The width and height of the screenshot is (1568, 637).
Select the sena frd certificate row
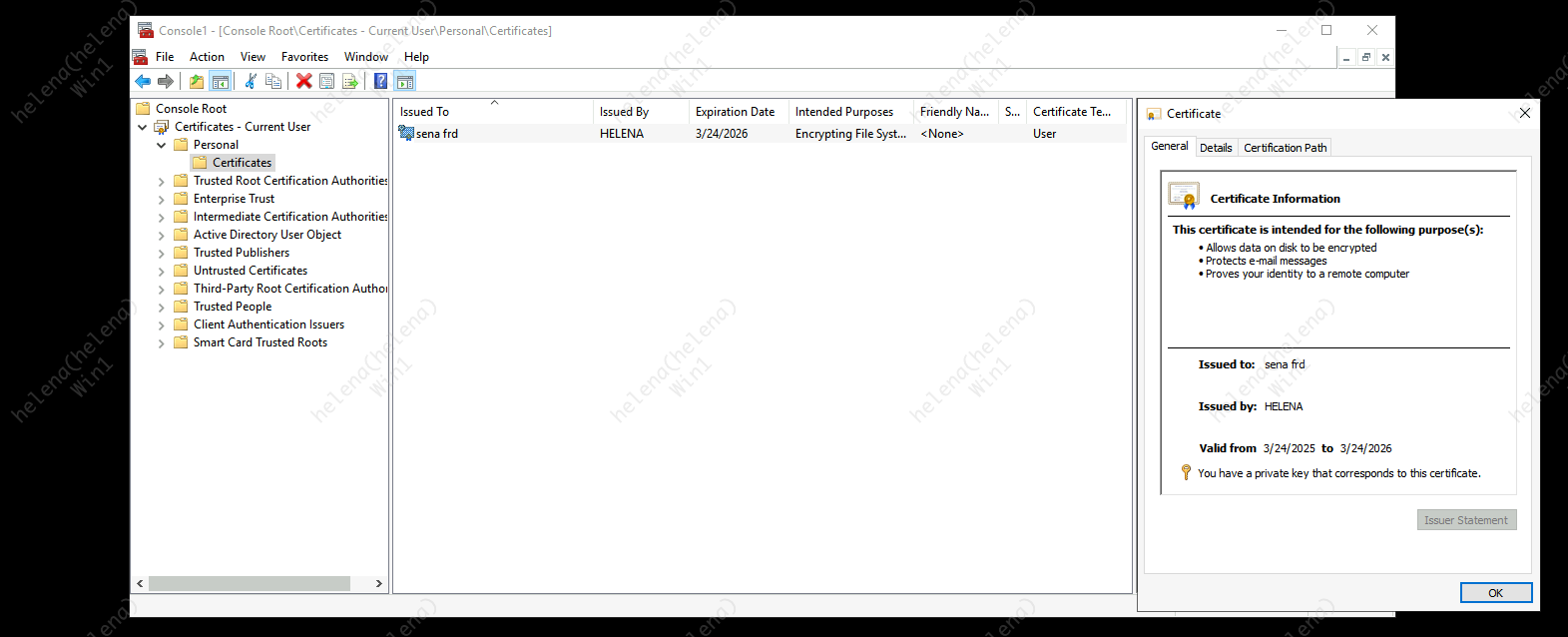pos(437,134)
